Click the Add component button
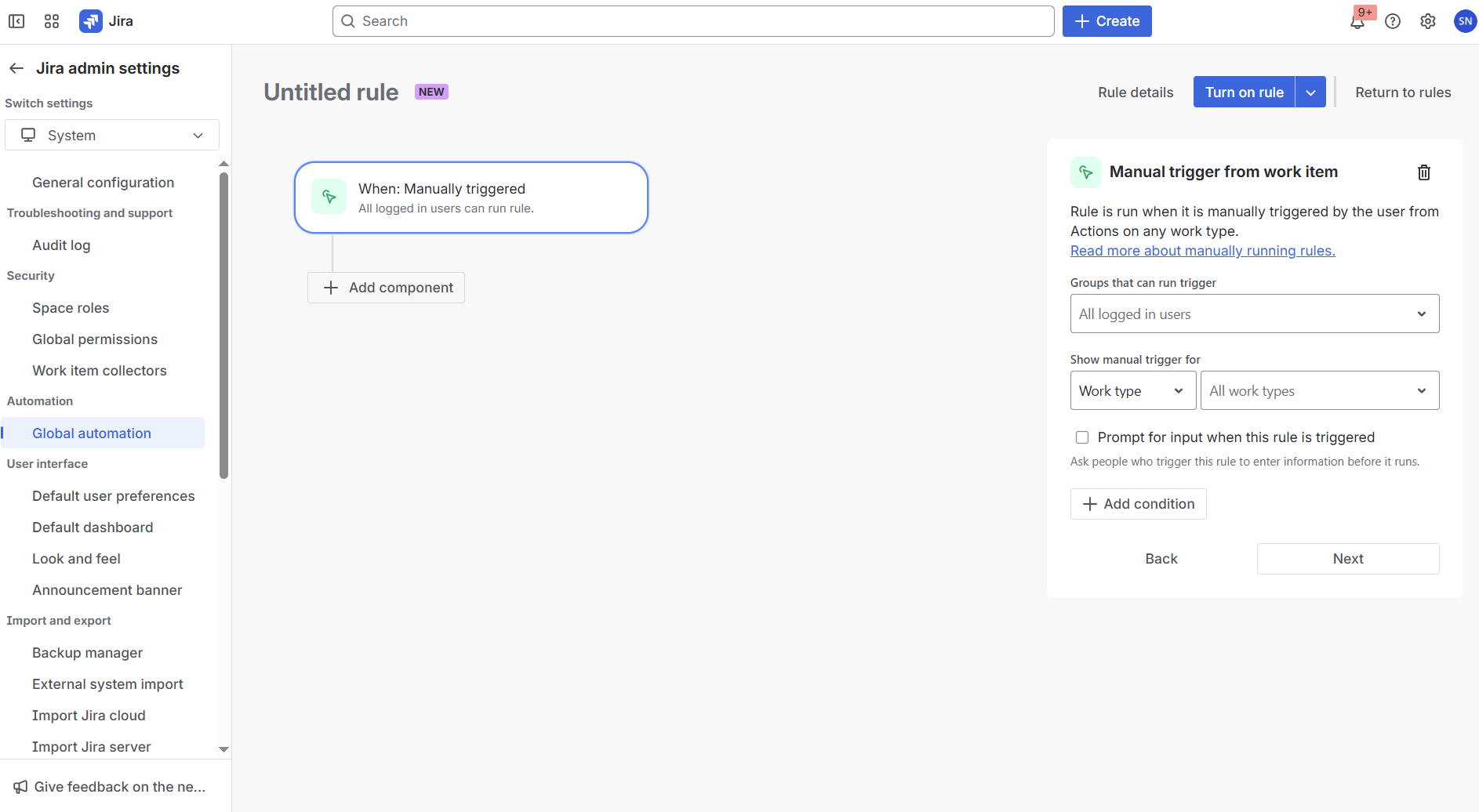Image resolution: width=1479 pixels, height=812 pixels. coord(387,288)
